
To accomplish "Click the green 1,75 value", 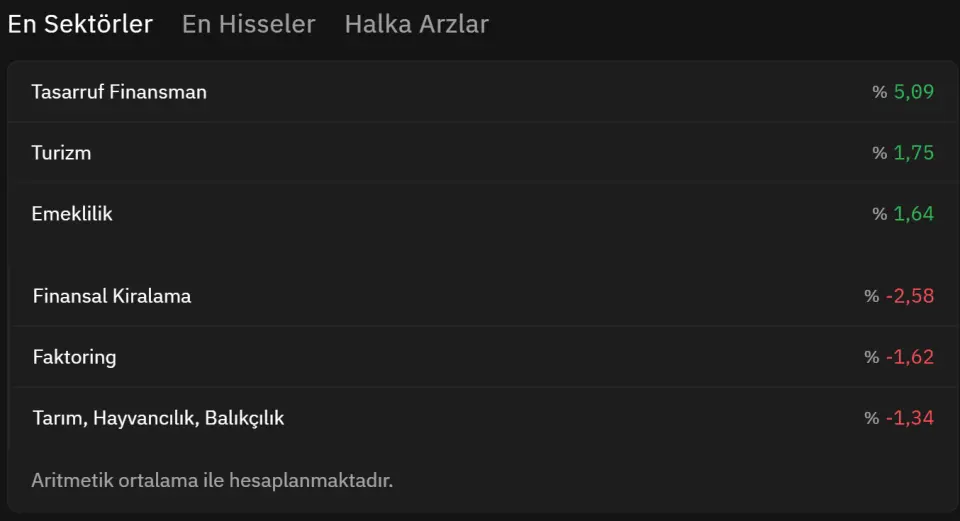I will (x=914, y=153).
